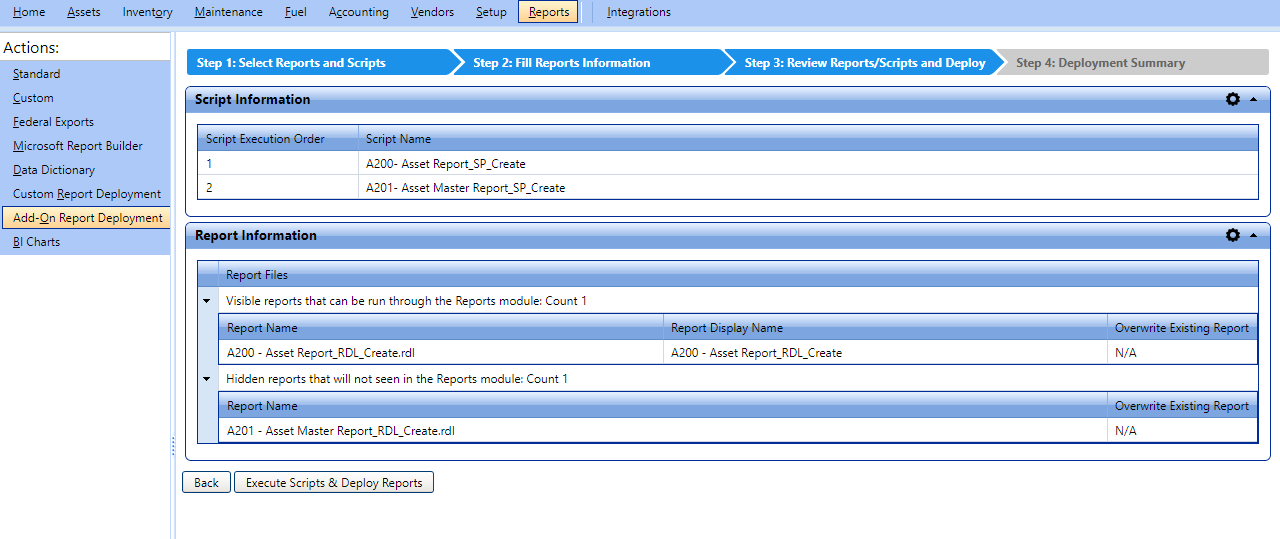Open the Vendors menu
Screen dimensions: 1280x539
pos(432,12)
